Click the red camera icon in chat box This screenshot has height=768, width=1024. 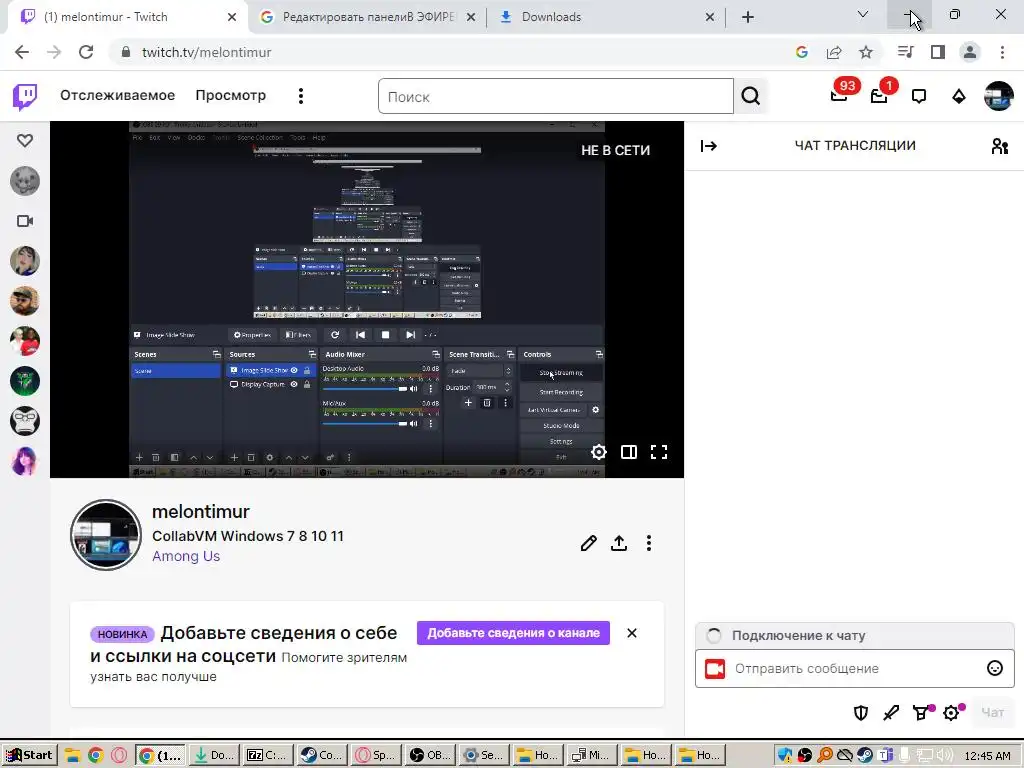pos(715,669)
